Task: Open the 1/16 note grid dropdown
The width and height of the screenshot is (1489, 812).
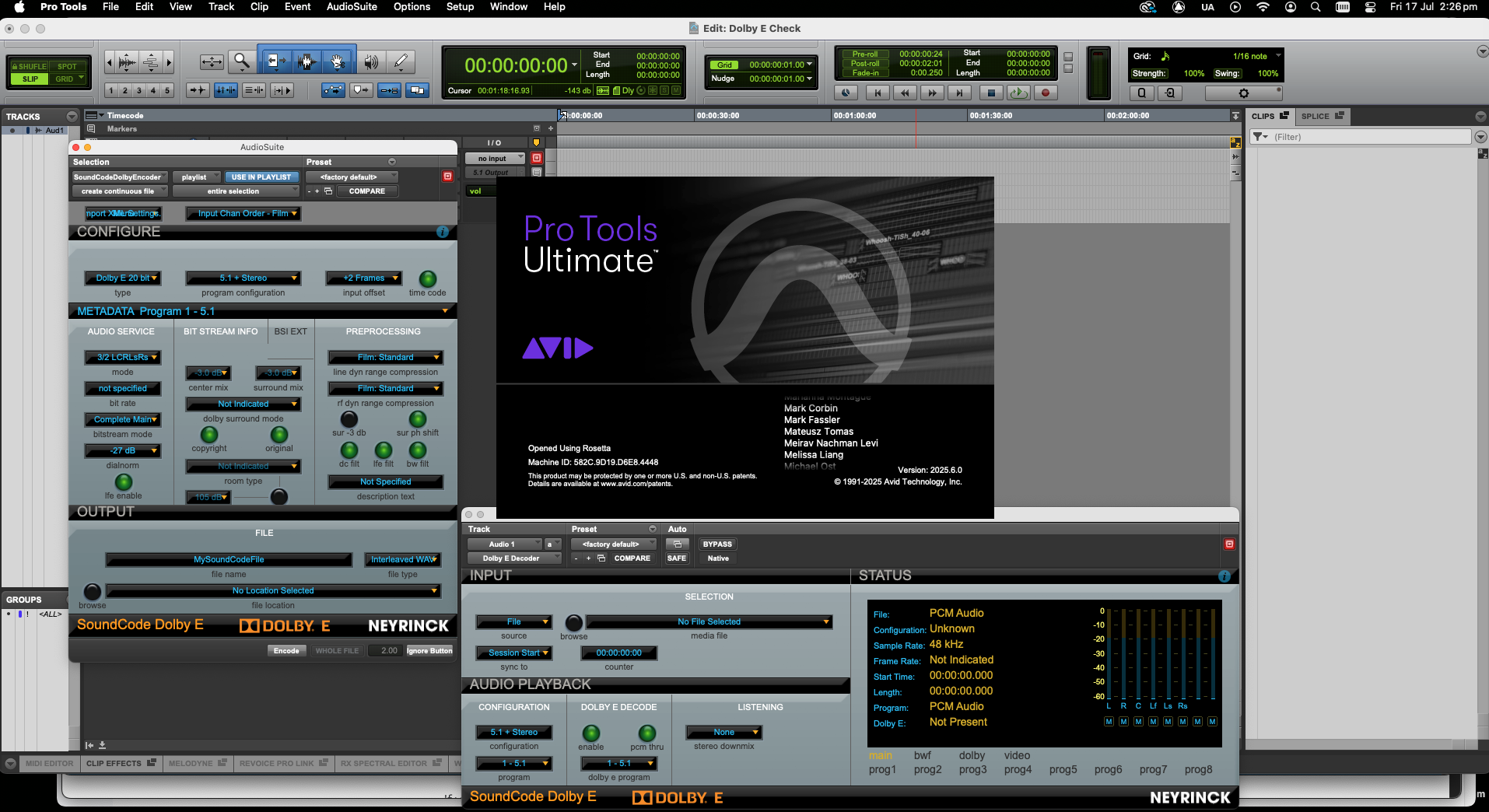Action: (1254, 56)
